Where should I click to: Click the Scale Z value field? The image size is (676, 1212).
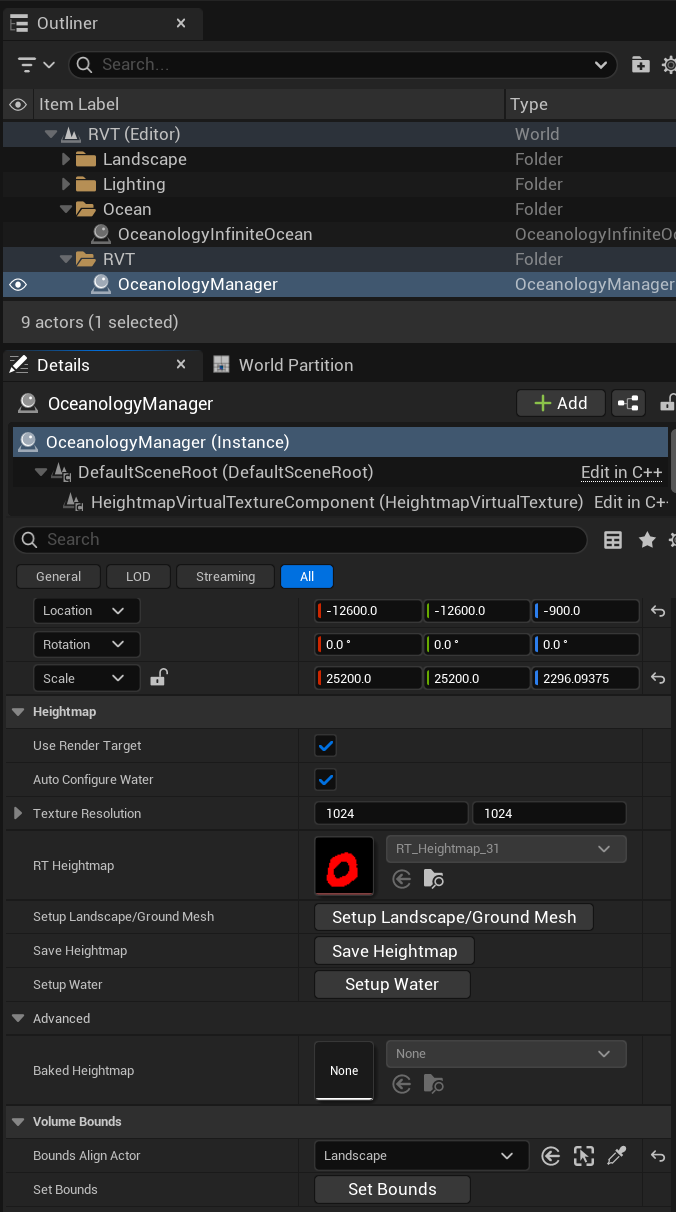coord(586,678)
